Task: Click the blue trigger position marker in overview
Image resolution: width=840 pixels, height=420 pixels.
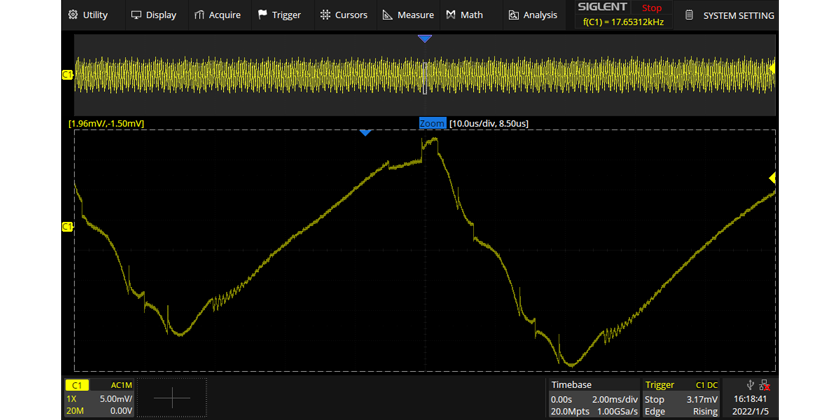Action: [425, 38]
